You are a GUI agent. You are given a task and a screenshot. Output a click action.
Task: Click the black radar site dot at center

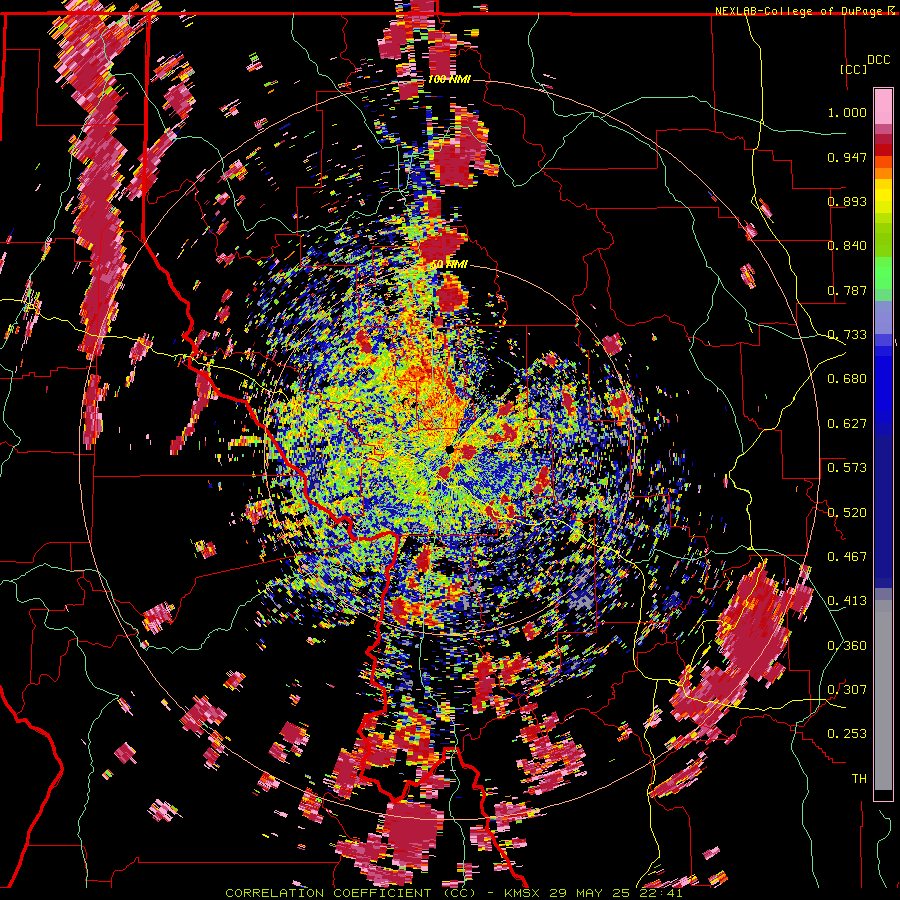point(451,449)
